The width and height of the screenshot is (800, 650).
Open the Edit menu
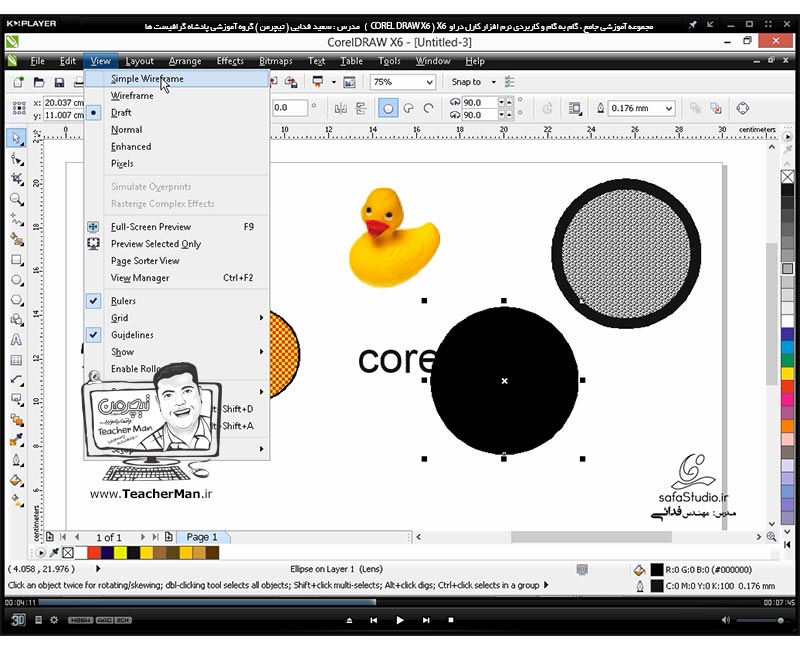pyautogui.click(x=67, y=61)
